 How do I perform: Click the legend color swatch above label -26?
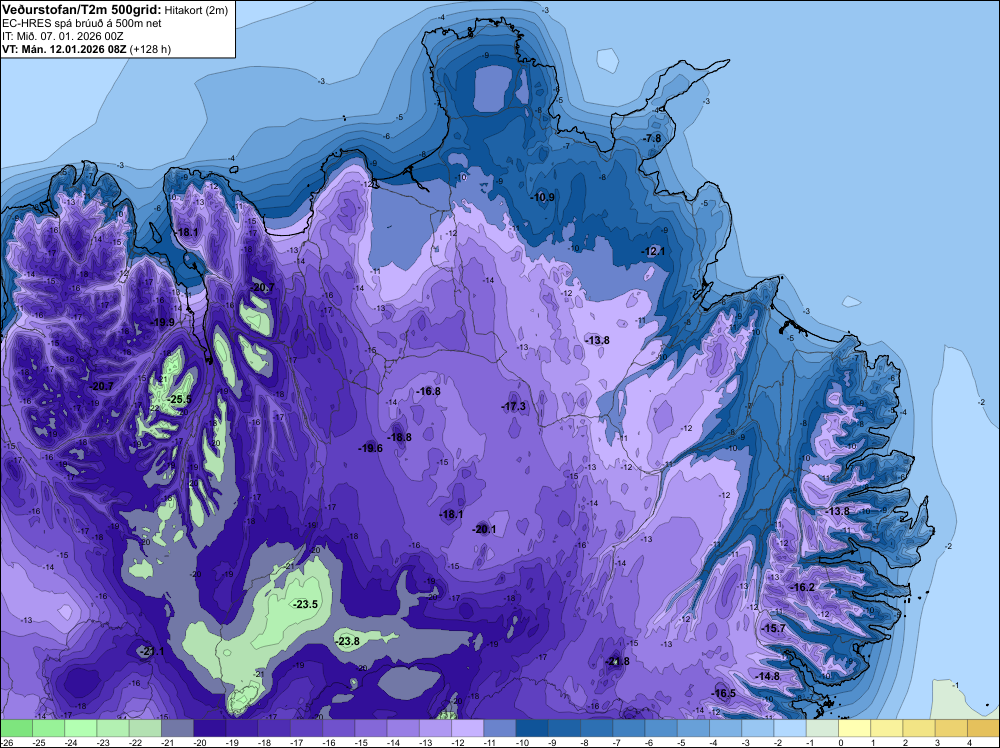coord(16,728)
